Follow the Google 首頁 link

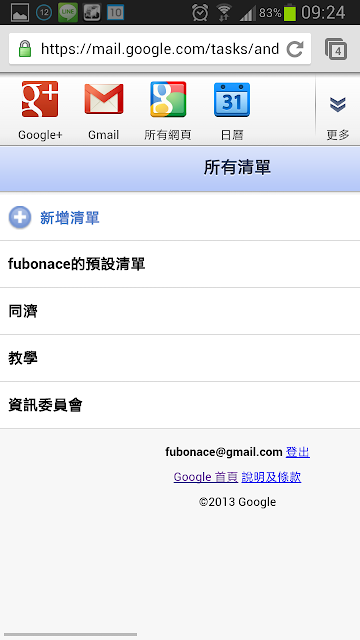(206, 477)
